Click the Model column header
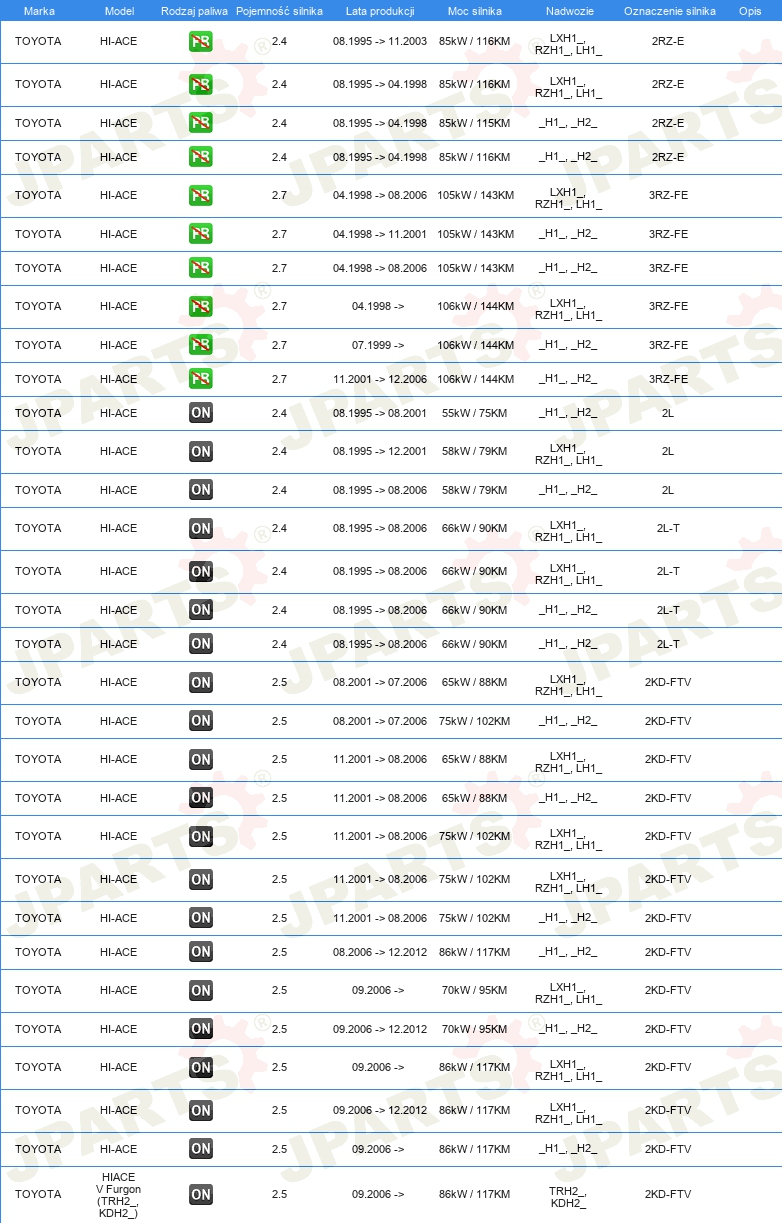This screenshot has width=782, height=1223. (x=119, y=10)
